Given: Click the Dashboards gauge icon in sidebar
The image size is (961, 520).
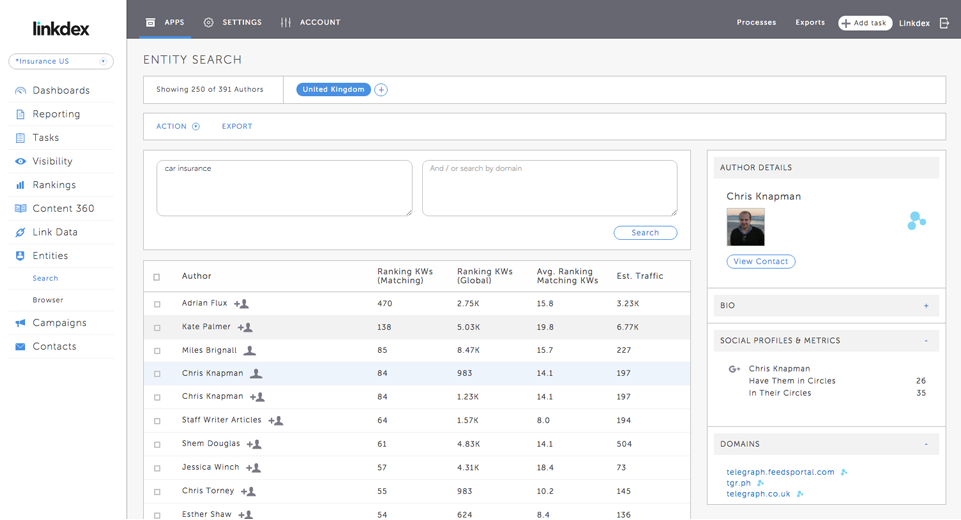Looking at the screenshot, I should (20, 91).
